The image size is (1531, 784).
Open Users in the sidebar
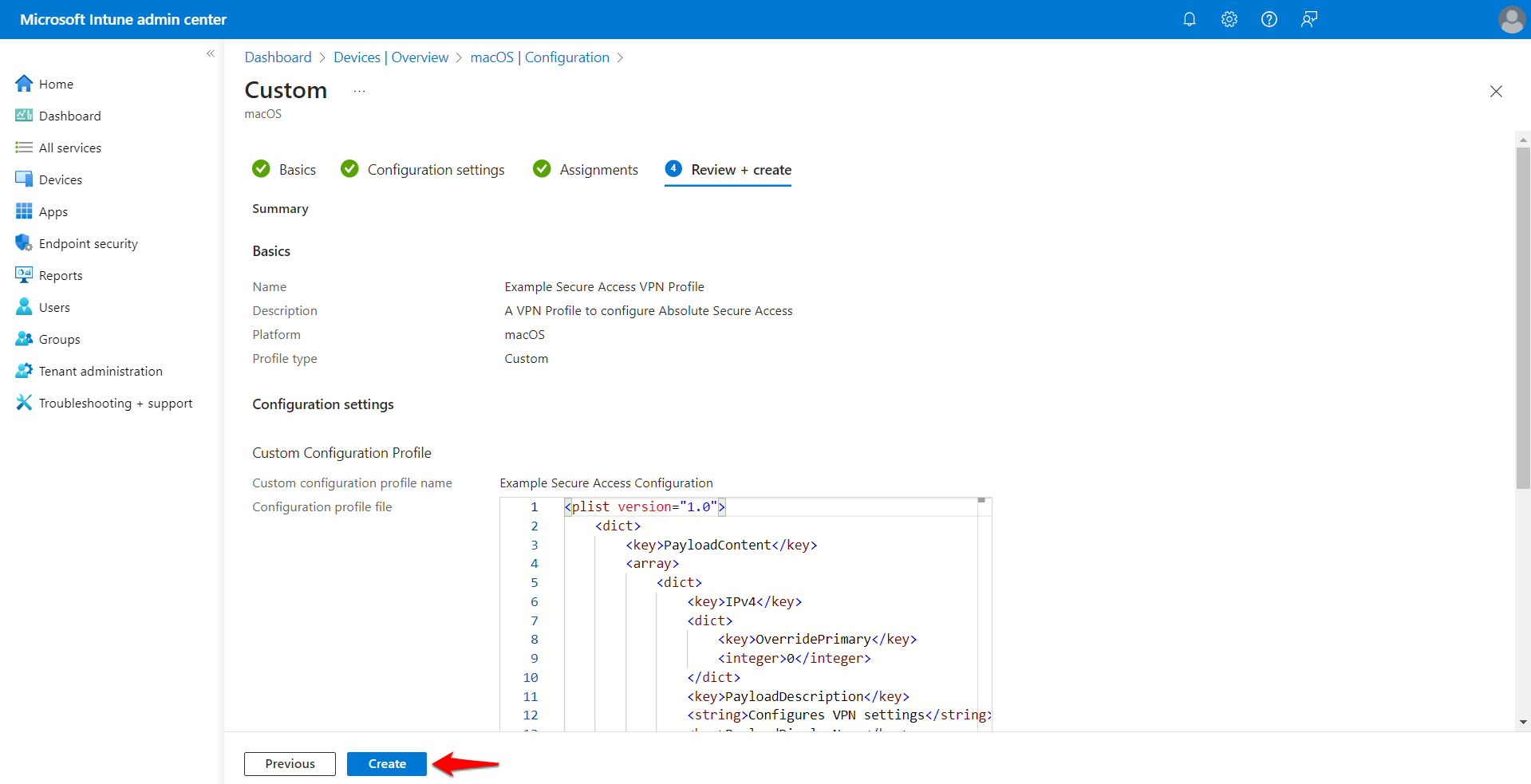point(42,307)
